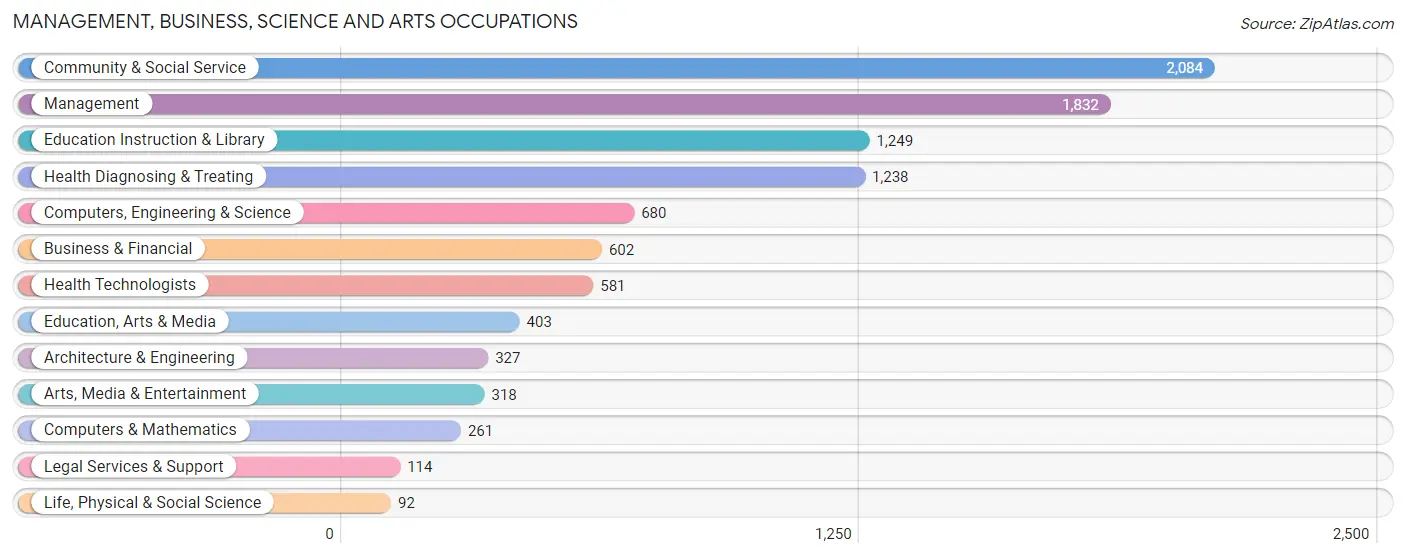Image resolution: width=1406 pixels, height=558 pixels.
Task: Click the 1,250 axis tick label
Action: pyautogui.click(x=833, y=534)
